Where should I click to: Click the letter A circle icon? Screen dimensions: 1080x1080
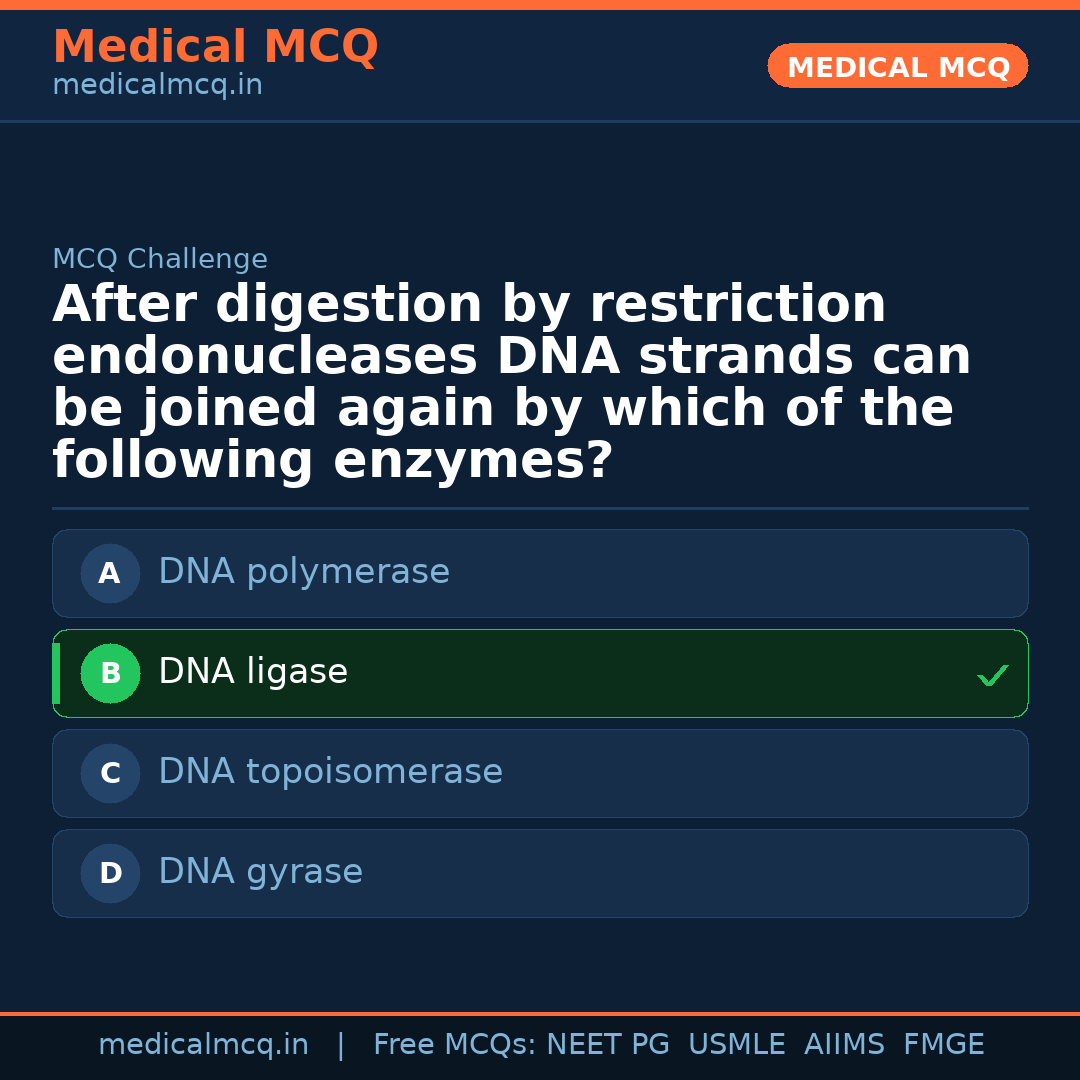click(110, 574)
